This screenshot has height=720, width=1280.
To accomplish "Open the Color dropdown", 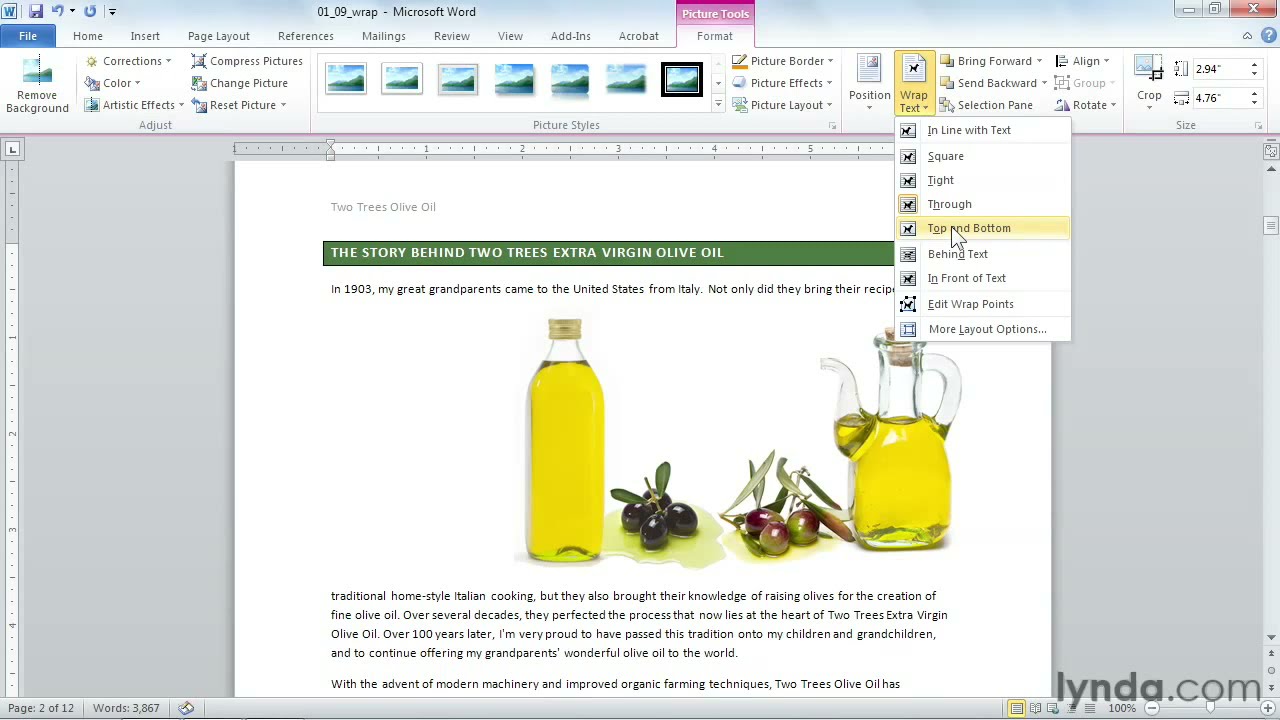I will tap(113, 83).
